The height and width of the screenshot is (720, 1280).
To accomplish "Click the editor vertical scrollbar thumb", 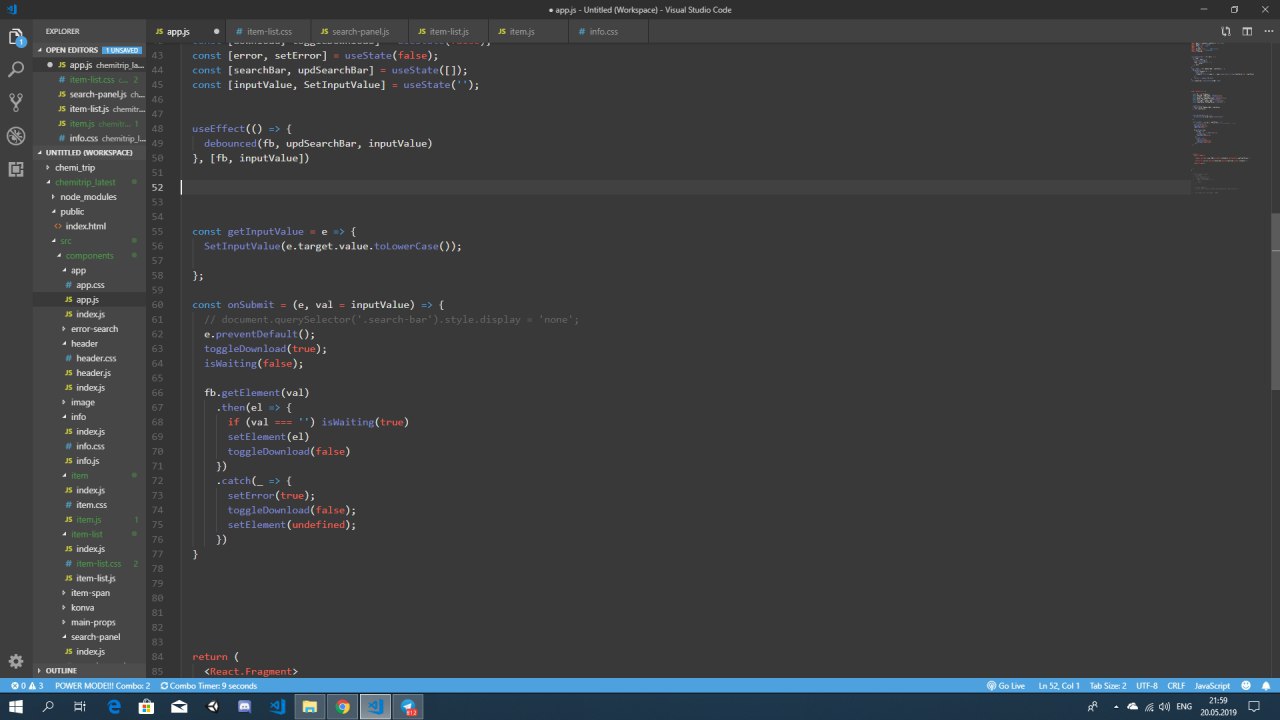I will [x=1275, y=300].
